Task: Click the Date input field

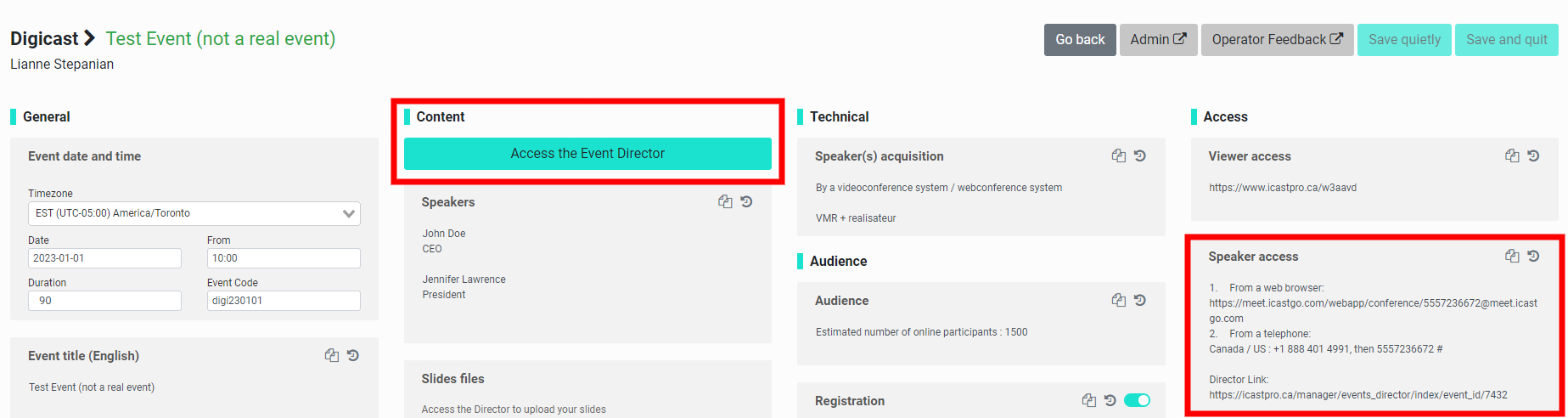Action: click(104, 258)
